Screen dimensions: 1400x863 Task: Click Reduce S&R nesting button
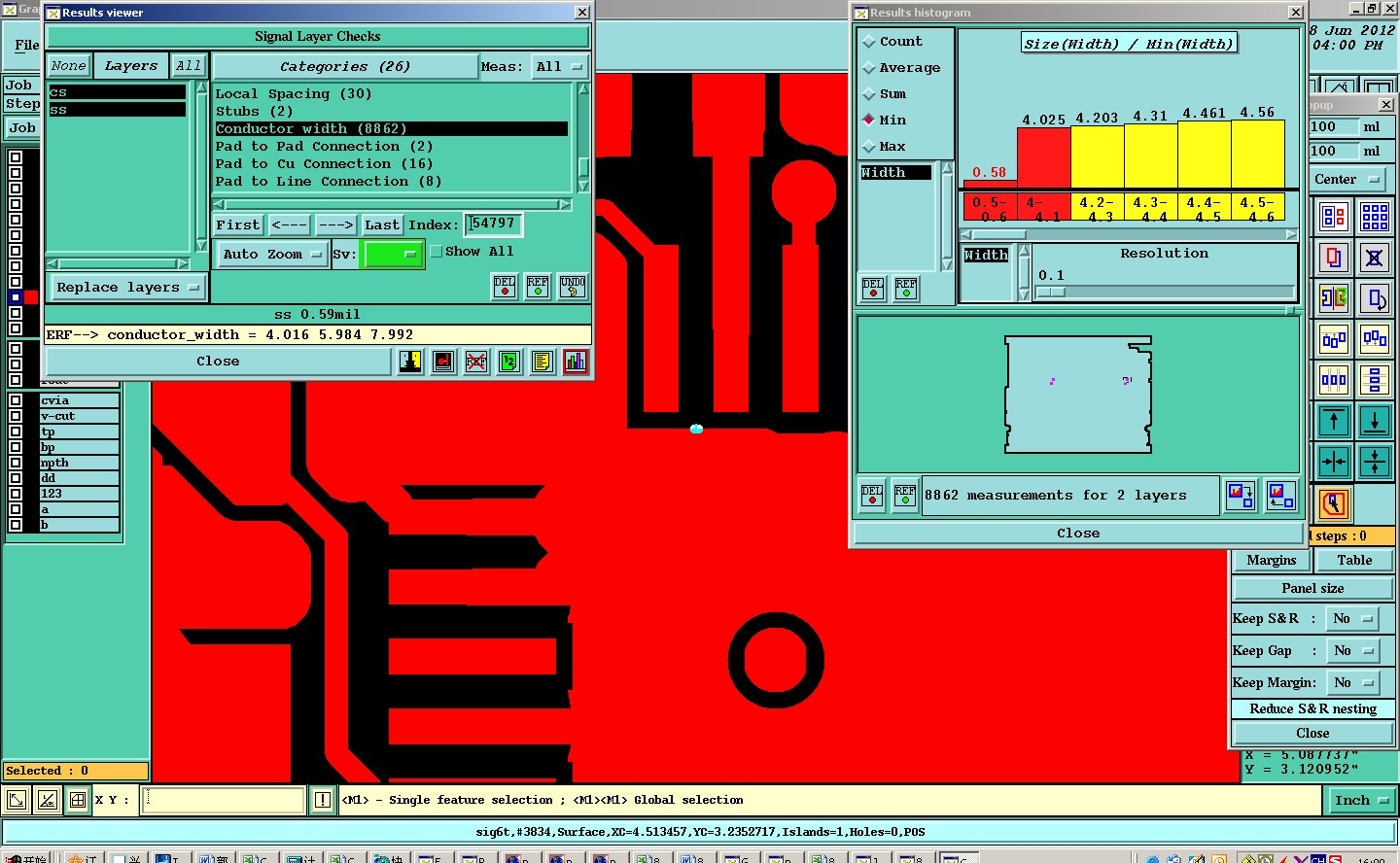(1312, 709)
